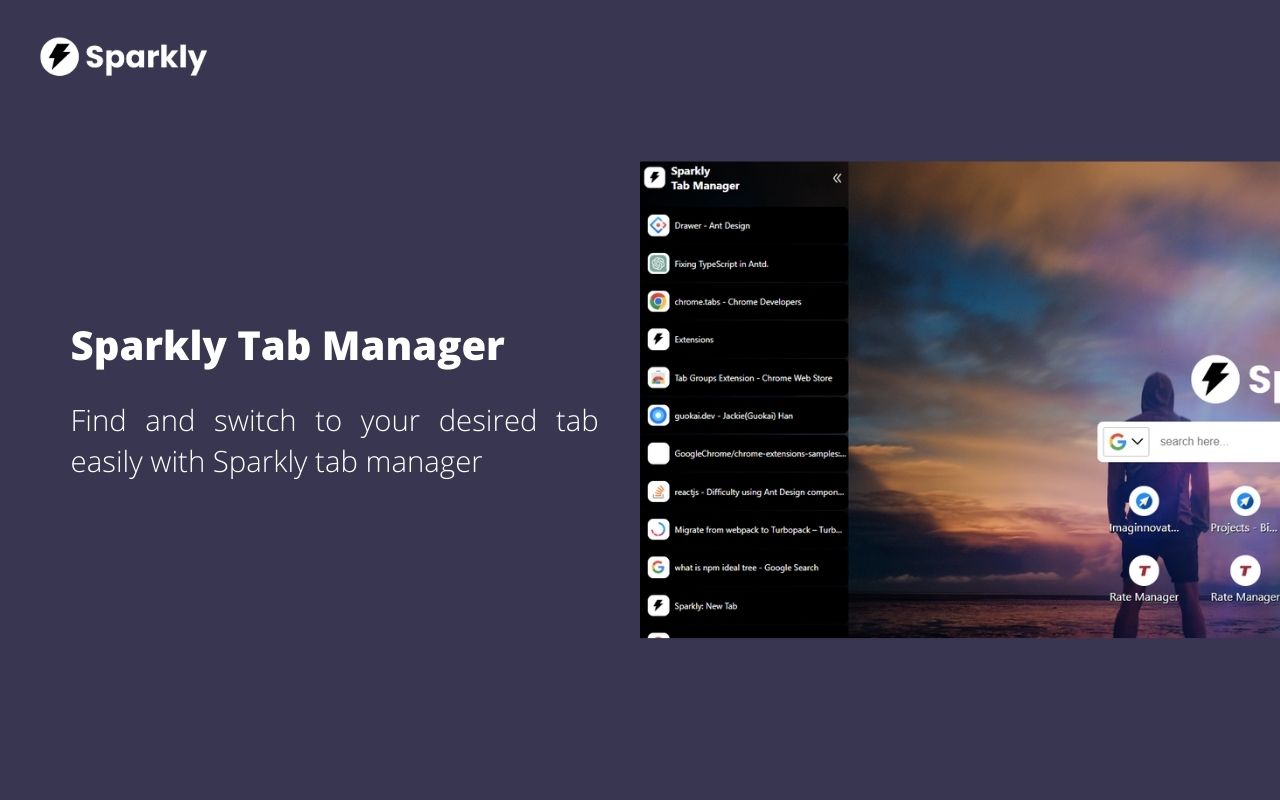Switch to the Drawer - Ant Design tab
The width and height of the screenshot is (1280, 800).
745,225
